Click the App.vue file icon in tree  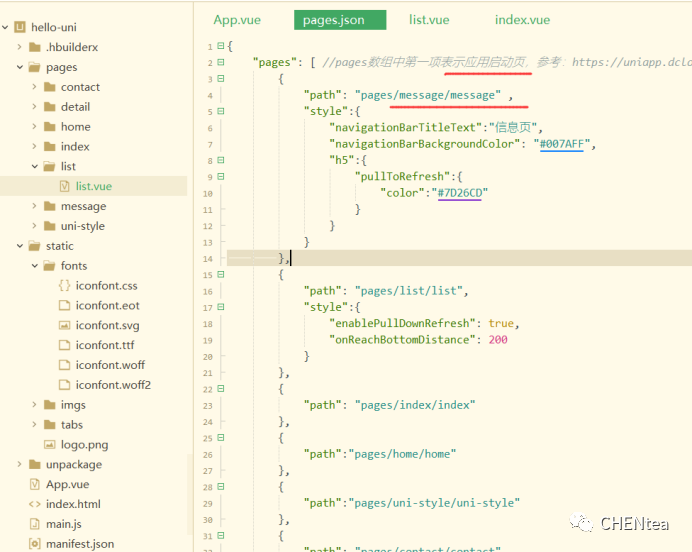[x=35, y=484]
